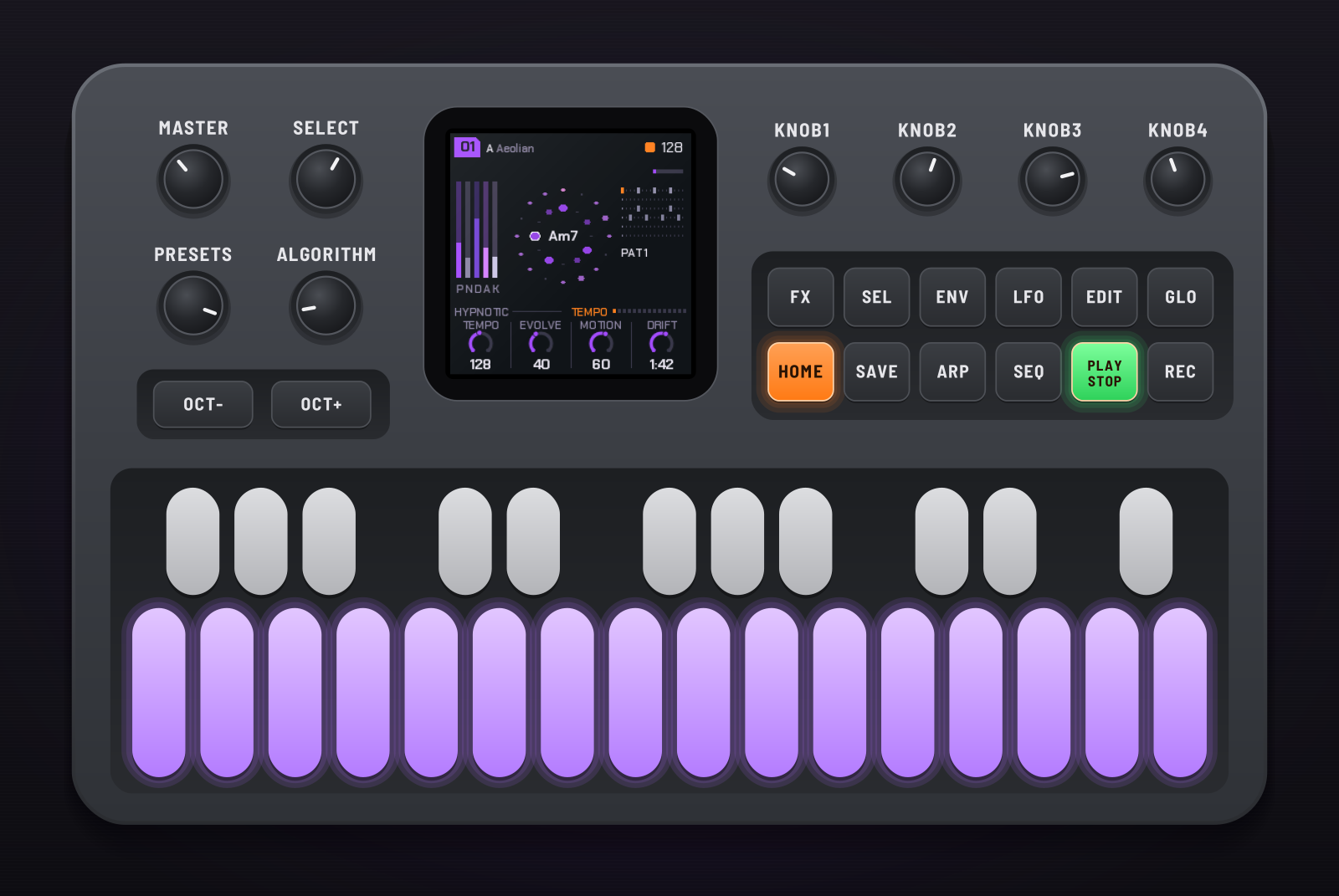
Task: Click the KNOB1 rotary control
Action: point(802,179)
